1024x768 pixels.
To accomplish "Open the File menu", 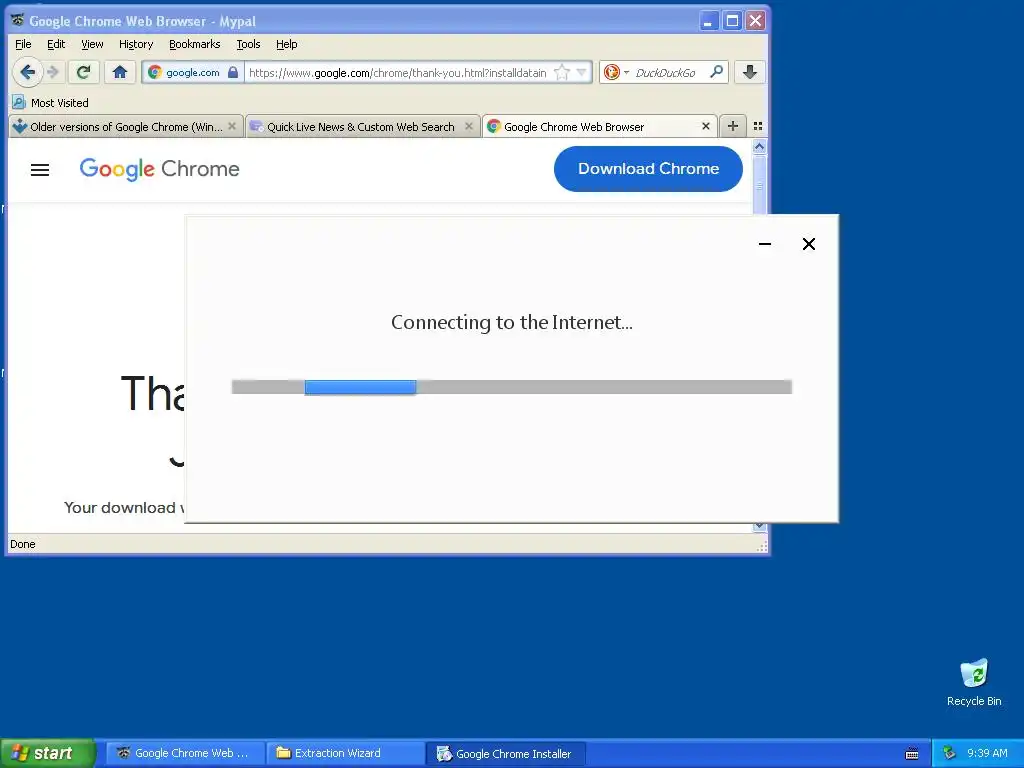I will [x=23, y=44].
